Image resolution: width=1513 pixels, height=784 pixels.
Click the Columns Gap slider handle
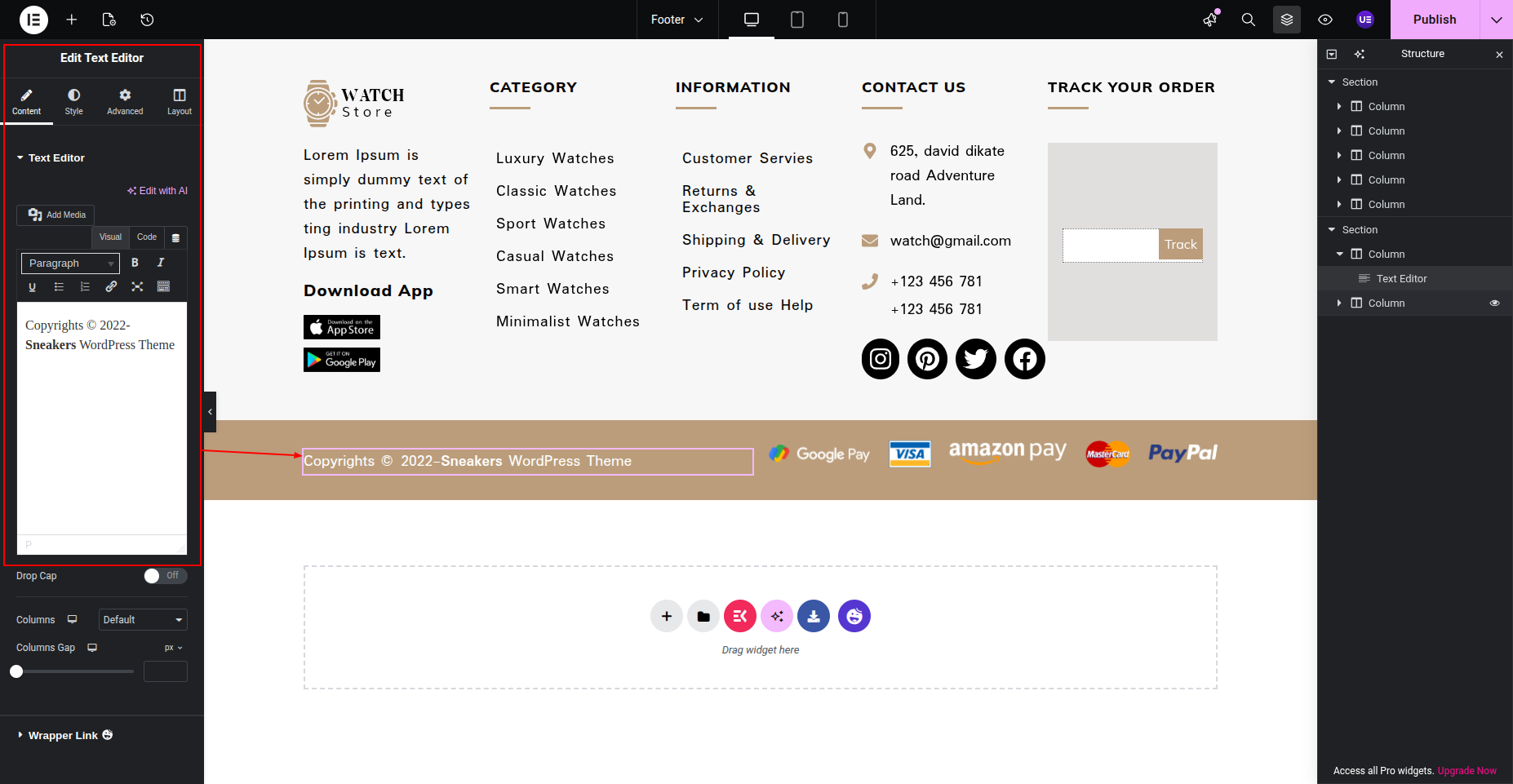[16, 671]
